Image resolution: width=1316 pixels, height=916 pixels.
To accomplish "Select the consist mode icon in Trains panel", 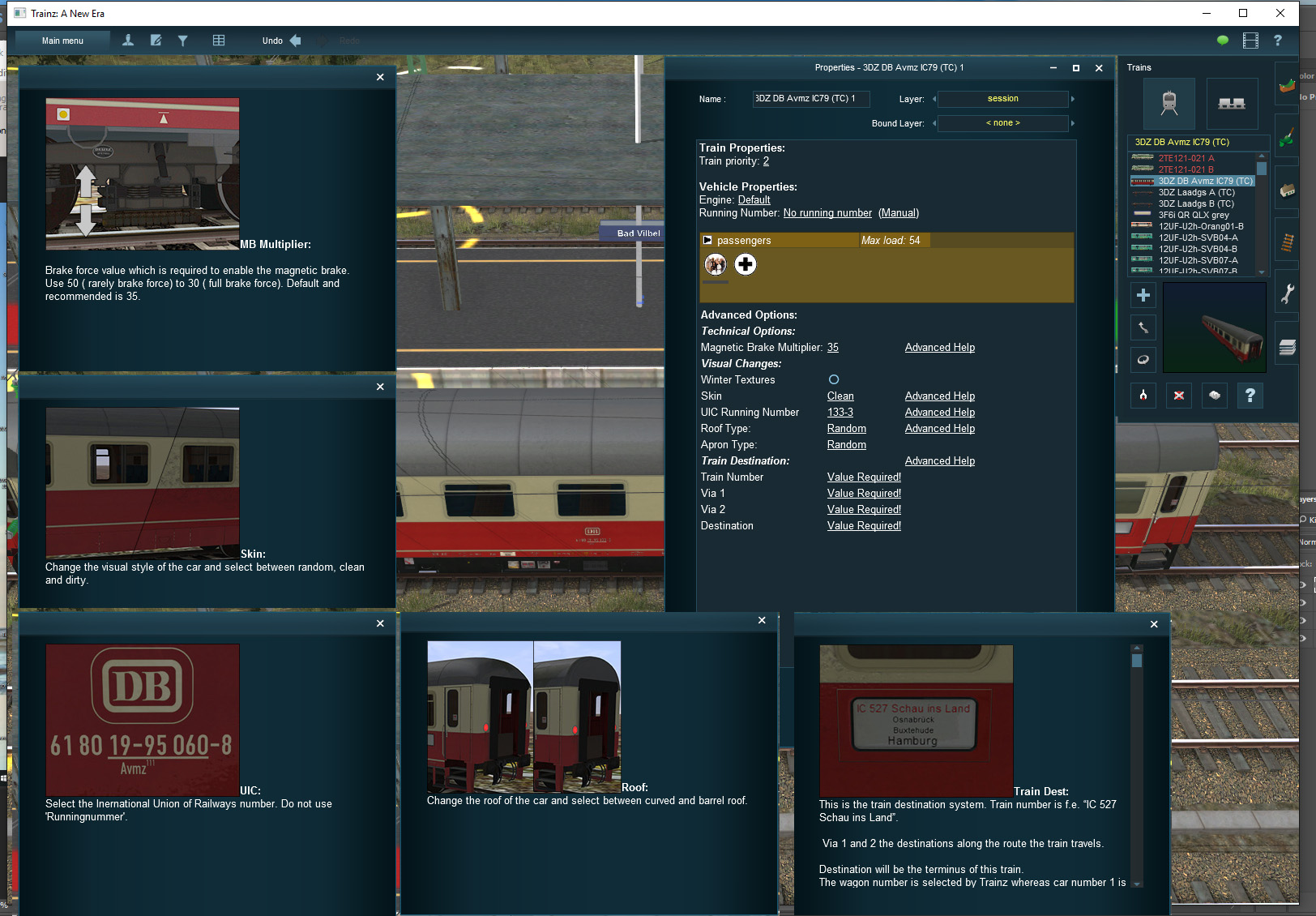I will point(1232,103).
